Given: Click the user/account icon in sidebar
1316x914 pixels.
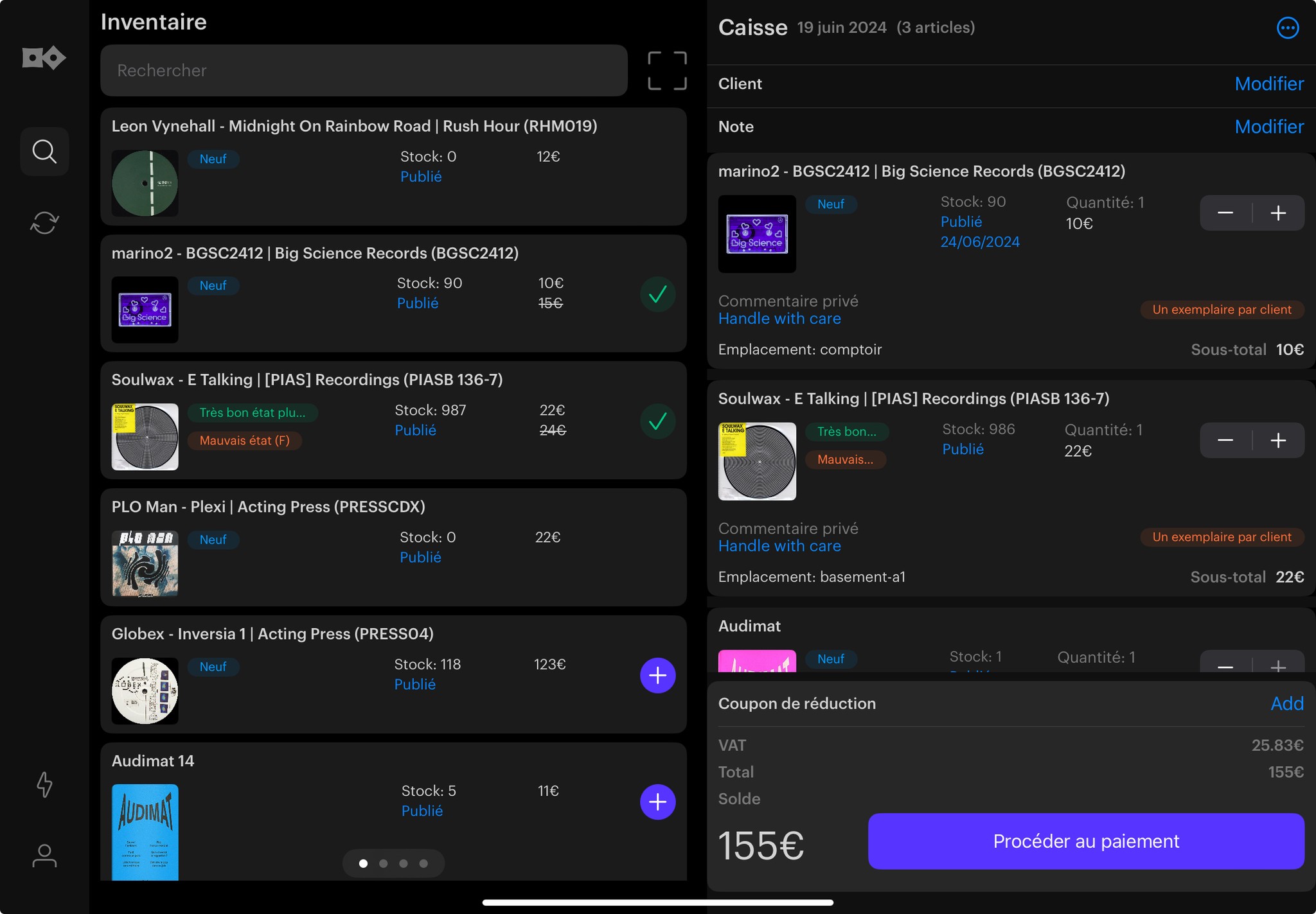Looking at the screenshot, I should pos(45,855).
